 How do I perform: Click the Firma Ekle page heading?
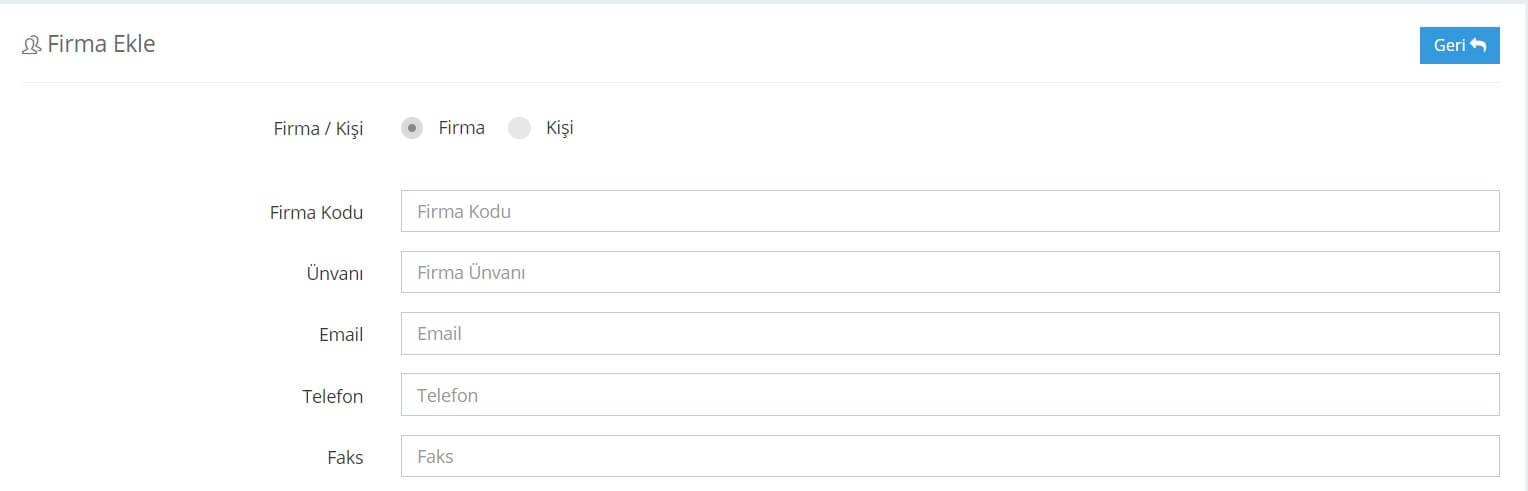pos(101,45)
